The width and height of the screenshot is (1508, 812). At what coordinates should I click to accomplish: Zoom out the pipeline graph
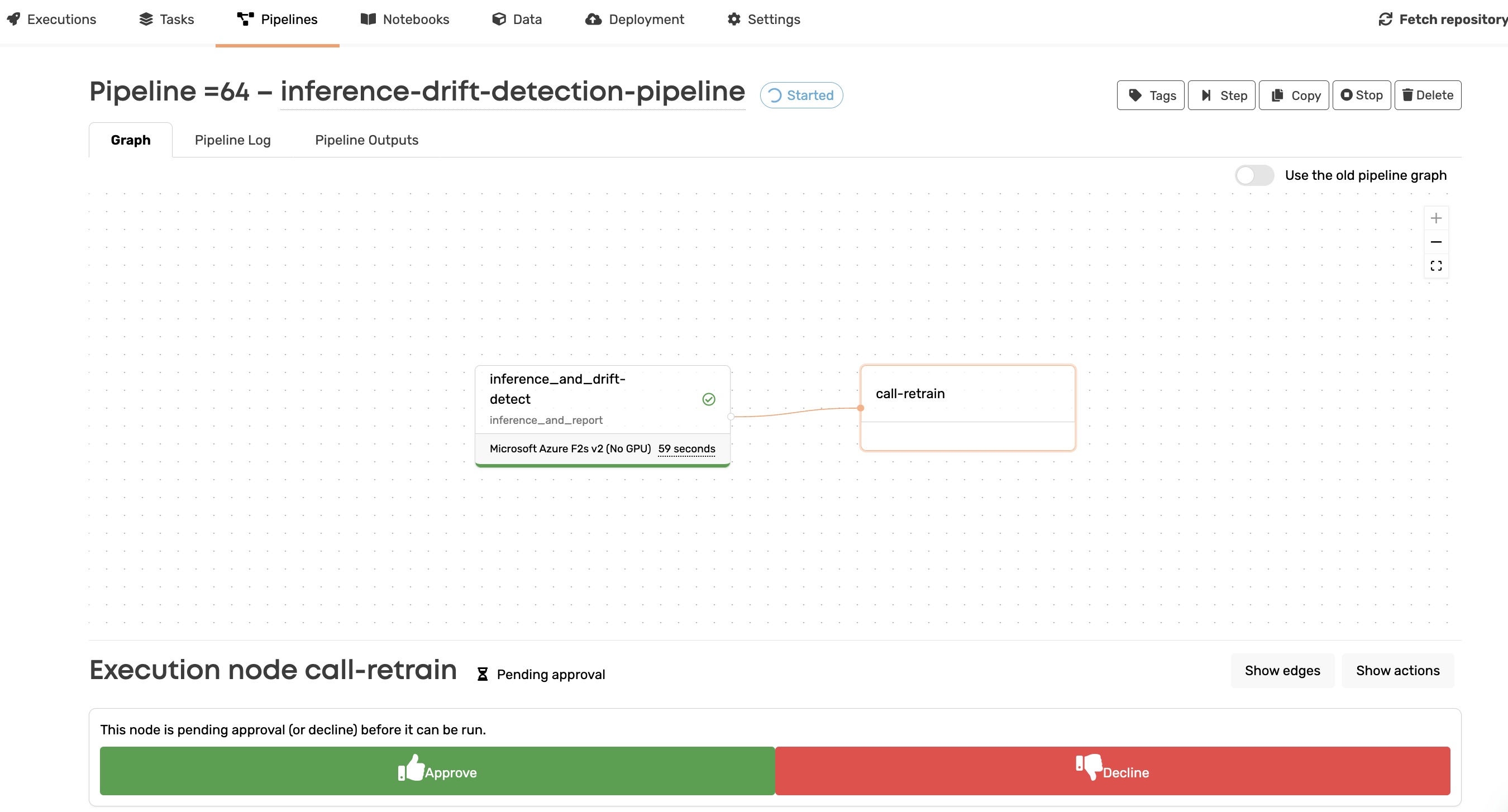click(x=1435, y=242)
